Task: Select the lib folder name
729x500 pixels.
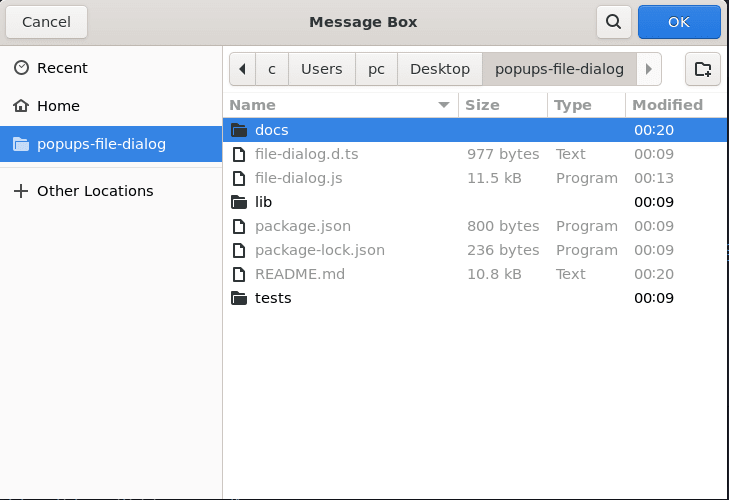Action: click(263, 202)
